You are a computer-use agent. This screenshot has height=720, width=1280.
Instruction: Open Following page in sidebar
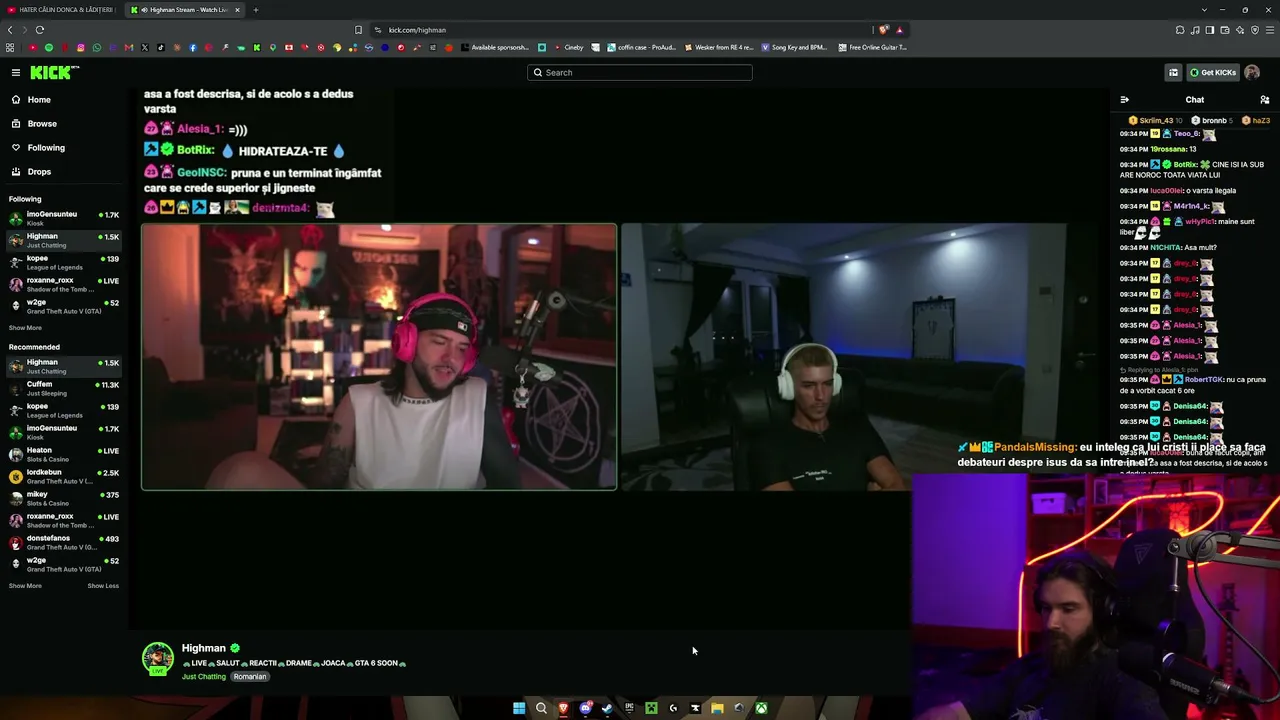(62, 148)
